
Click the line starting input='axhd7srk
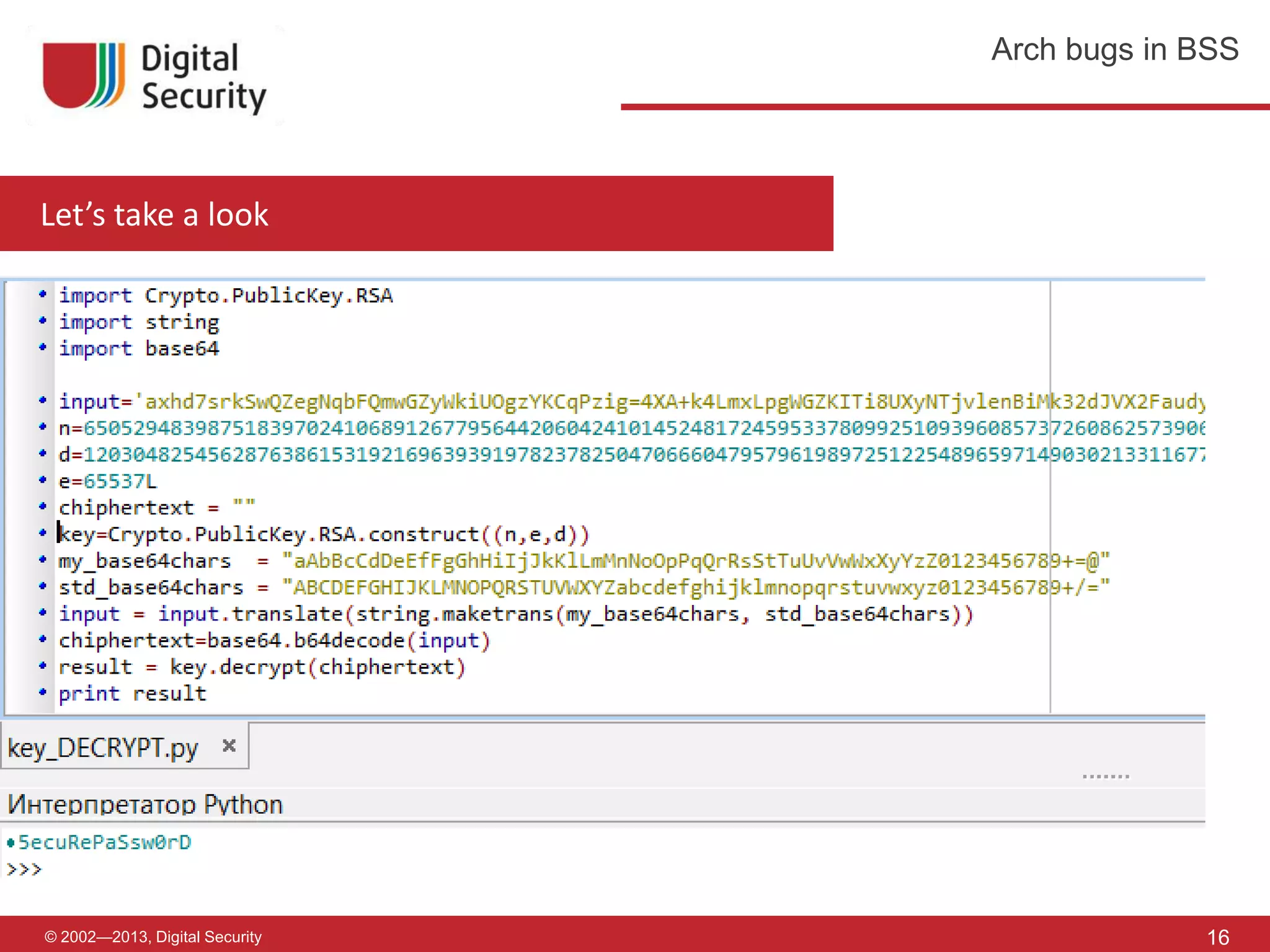(631, 402)
